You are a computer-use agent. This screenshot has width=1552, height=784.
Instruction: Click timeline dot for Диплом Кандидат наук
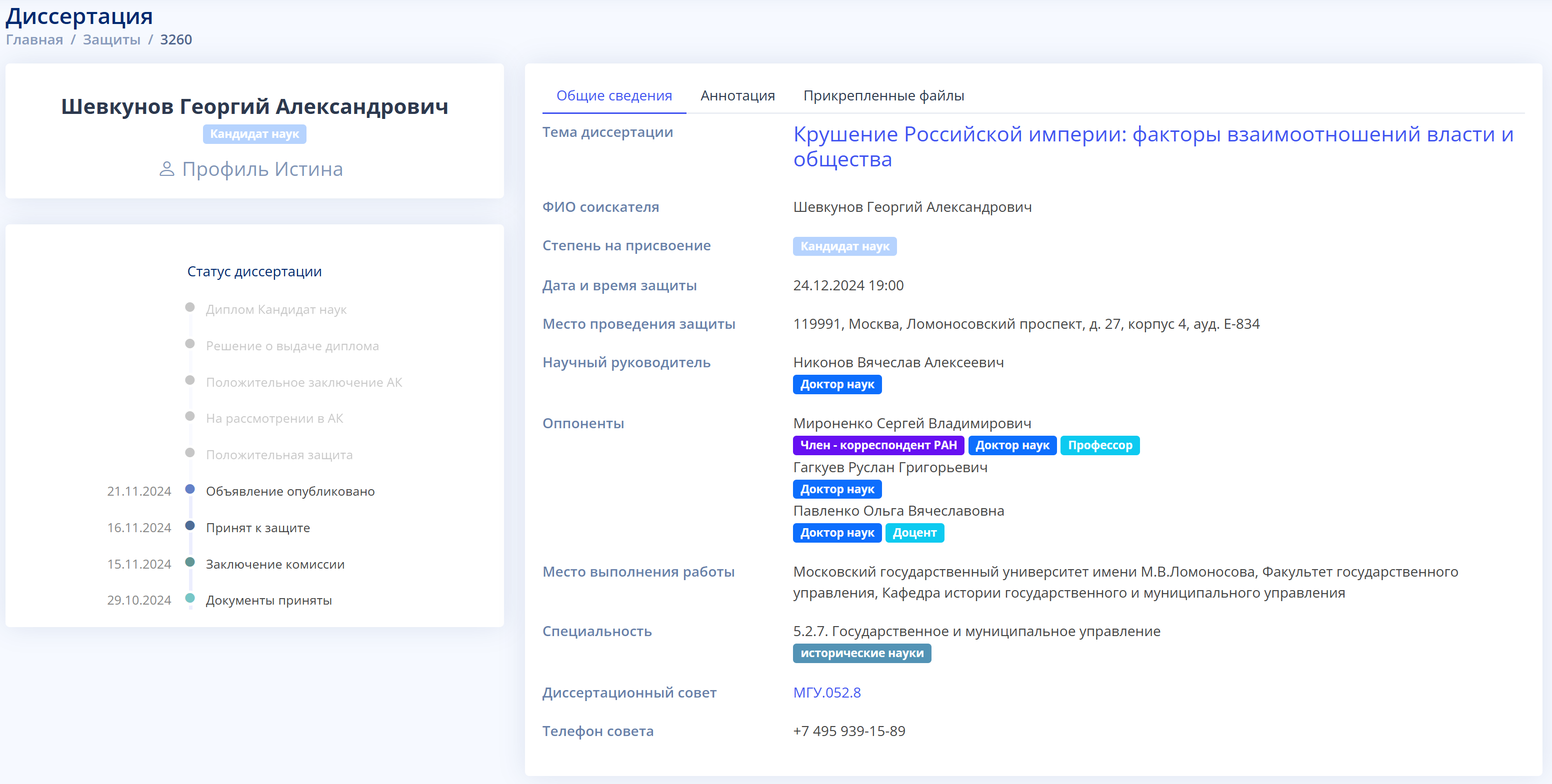[x=190, y=307]
